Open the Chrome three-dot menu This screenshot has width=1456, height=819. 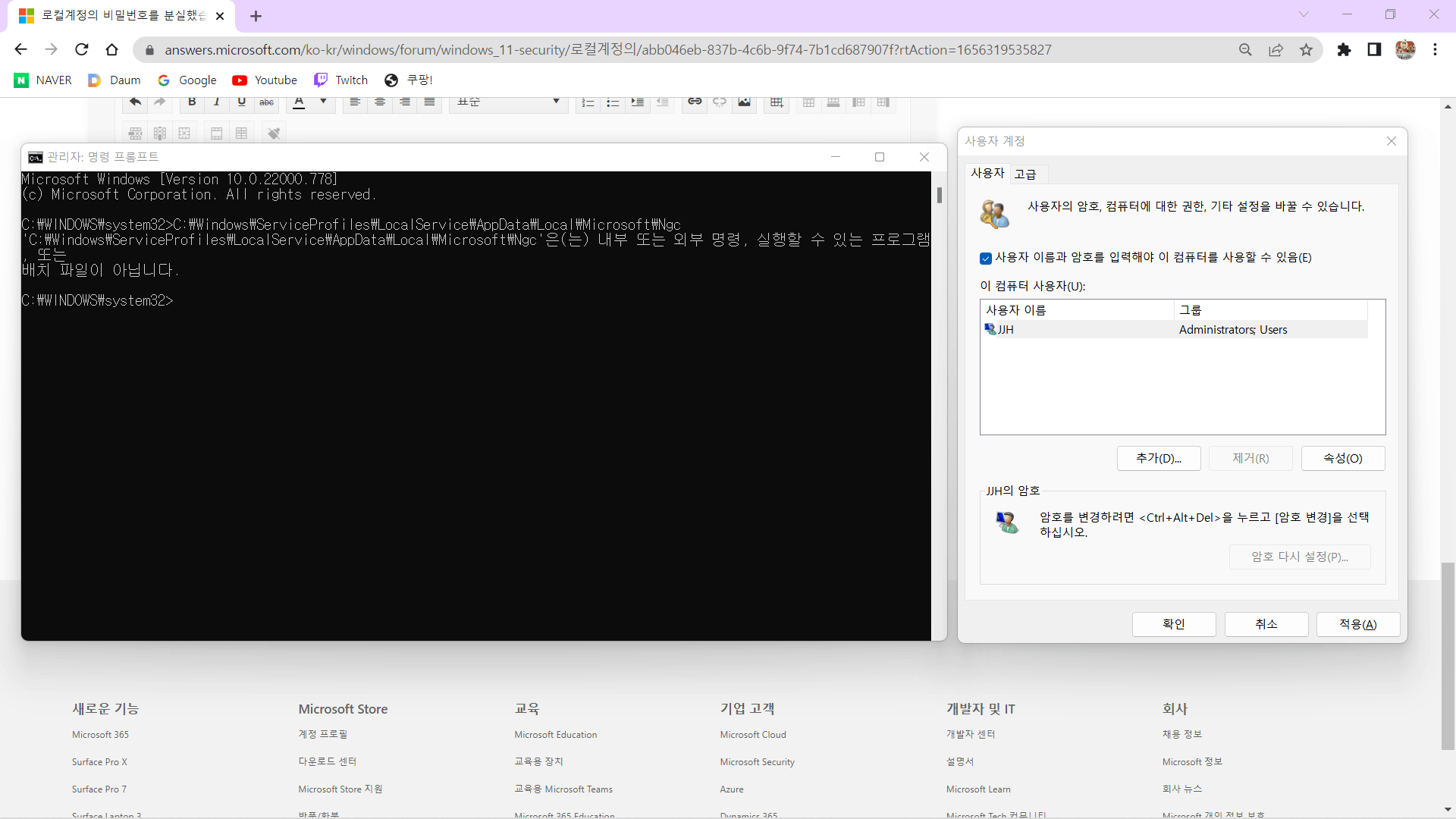(x=1435, y=49)
